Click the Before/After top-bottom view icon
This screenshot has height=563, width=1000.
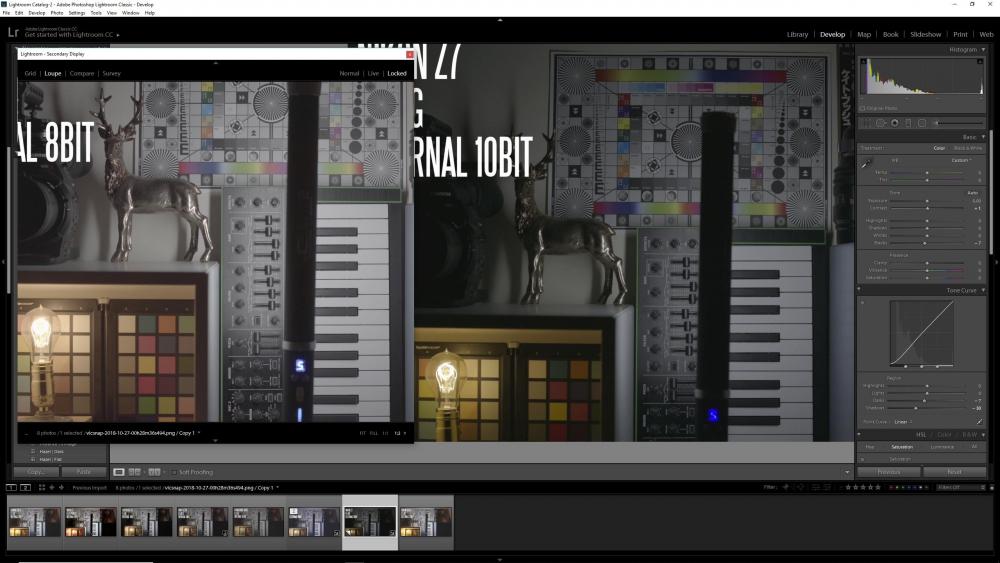coord(154,472)
